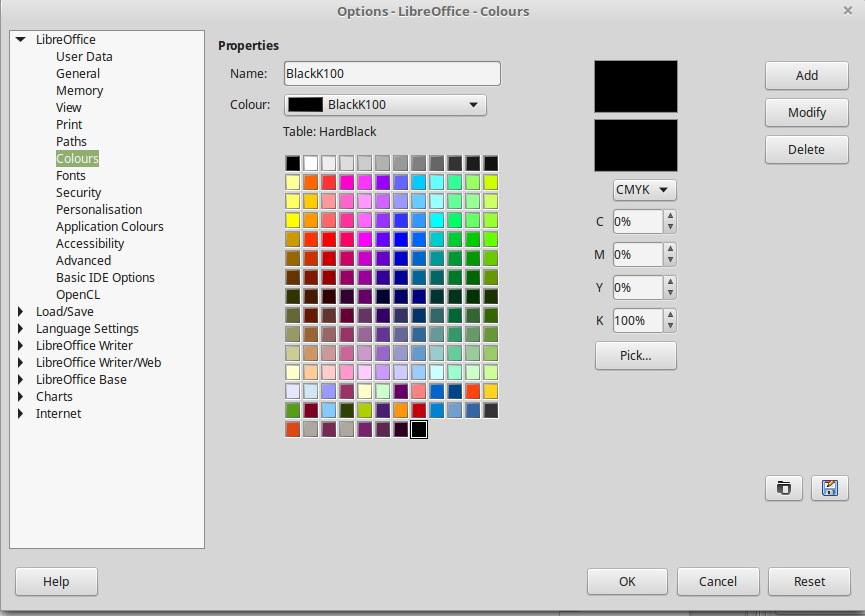The height and width of the screenshot is (616, 865).
Task: Select the highlighted Colours tree entry
Action: click(x=77, y=159)
